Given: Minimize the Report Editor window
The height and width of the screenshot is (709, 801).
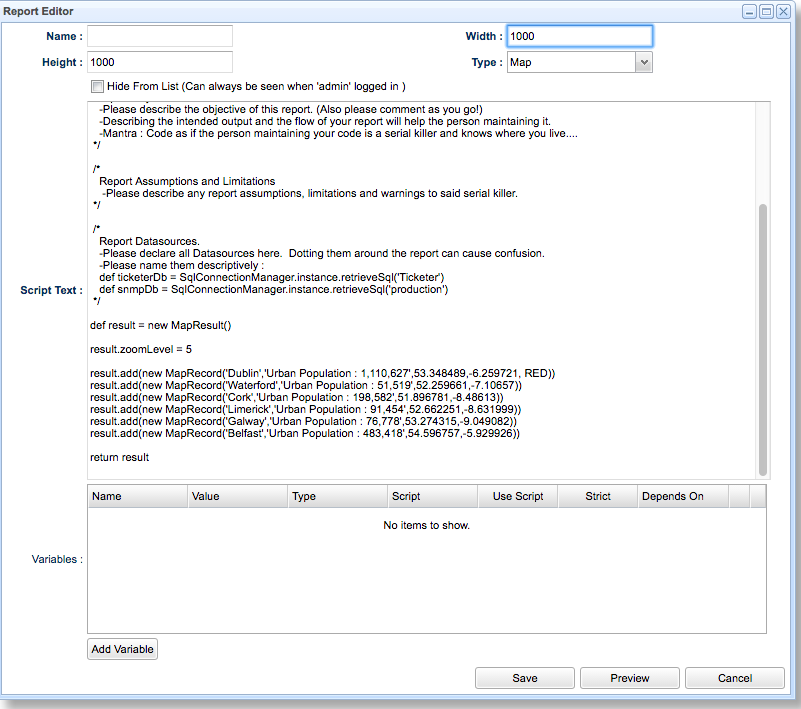Looking at the screenshot, I should [749, 12].
